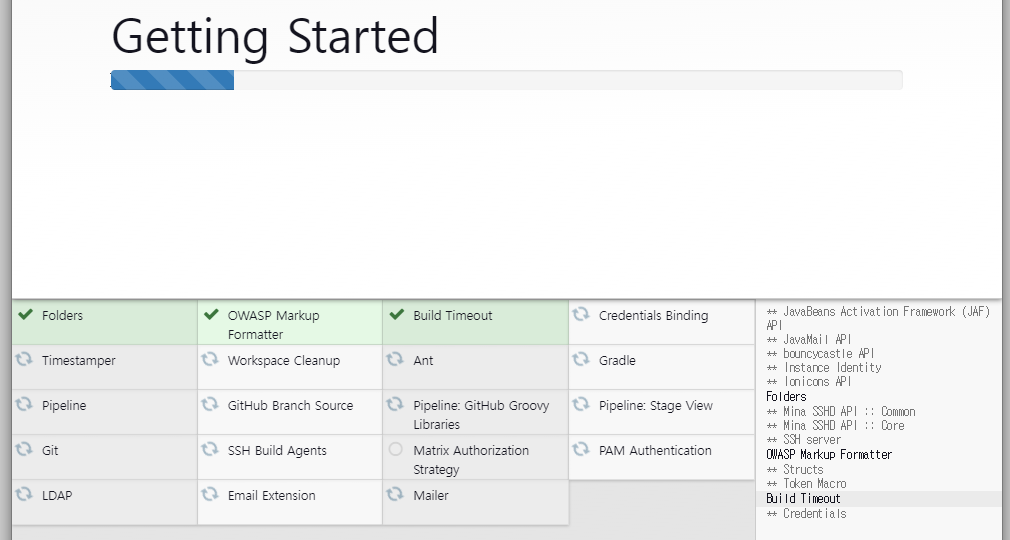
Task: Click the refresh icon next to LDAP
Action: (x=24, y=494)
